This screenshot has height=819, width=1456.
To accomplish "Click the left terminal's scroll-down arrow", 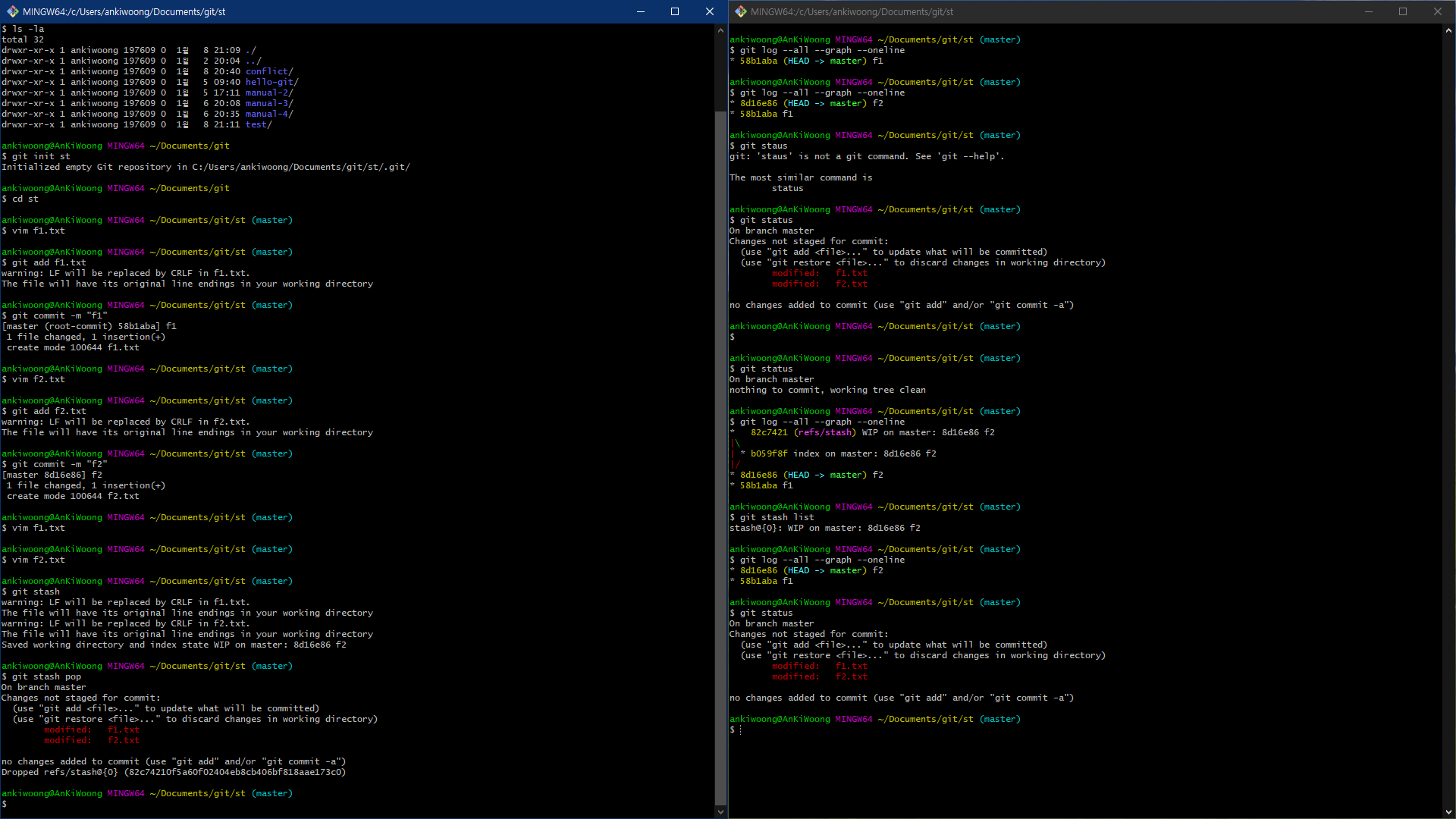I will coord(720,811).
